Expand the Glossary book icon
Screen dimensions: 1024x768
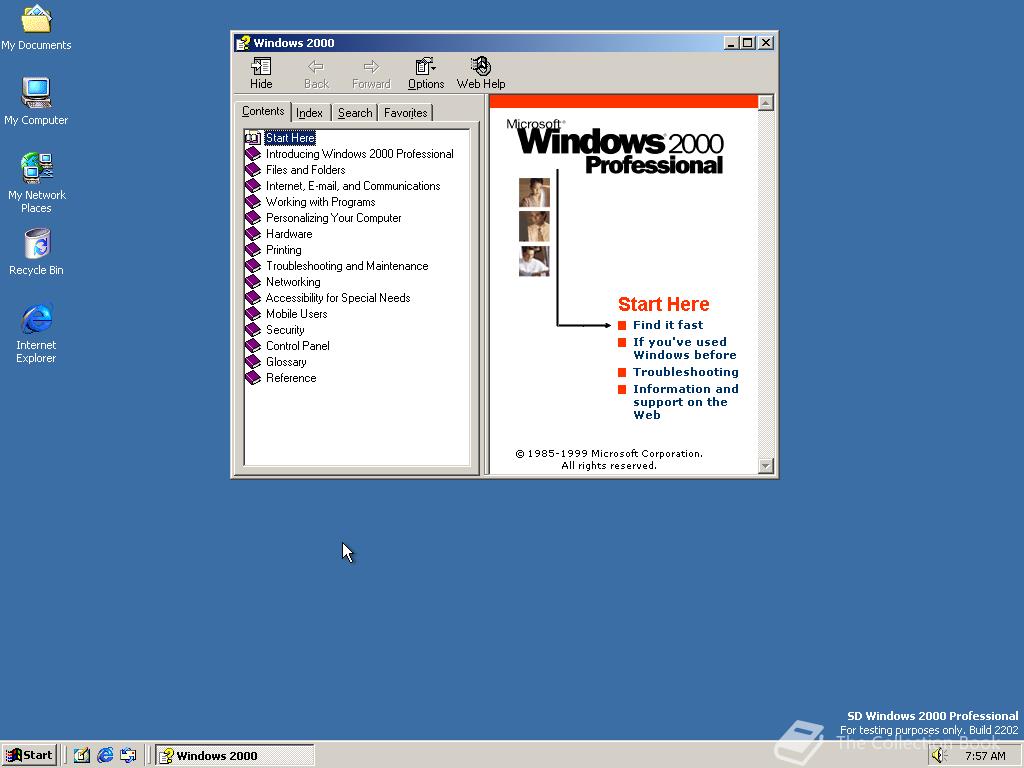click(x=253, y=362)
